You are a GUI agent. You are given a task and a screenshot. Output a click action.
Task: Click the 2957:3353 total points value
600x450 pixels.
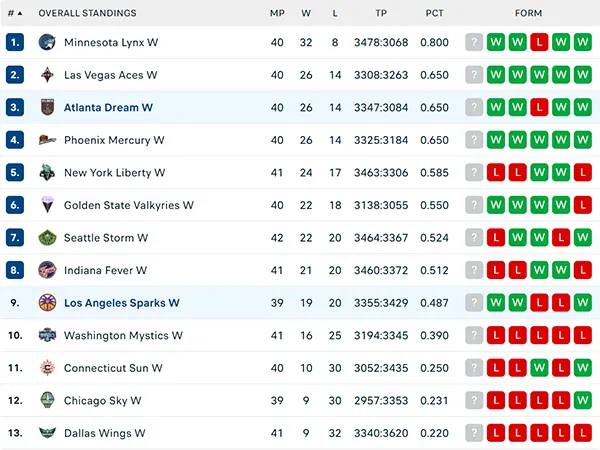tap(381, 401)
